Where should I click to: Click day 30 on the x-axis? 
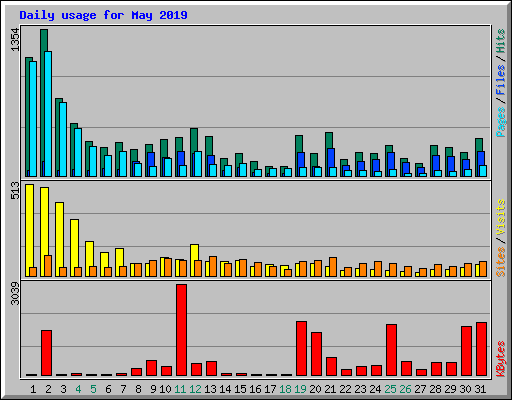pos(465,389)
